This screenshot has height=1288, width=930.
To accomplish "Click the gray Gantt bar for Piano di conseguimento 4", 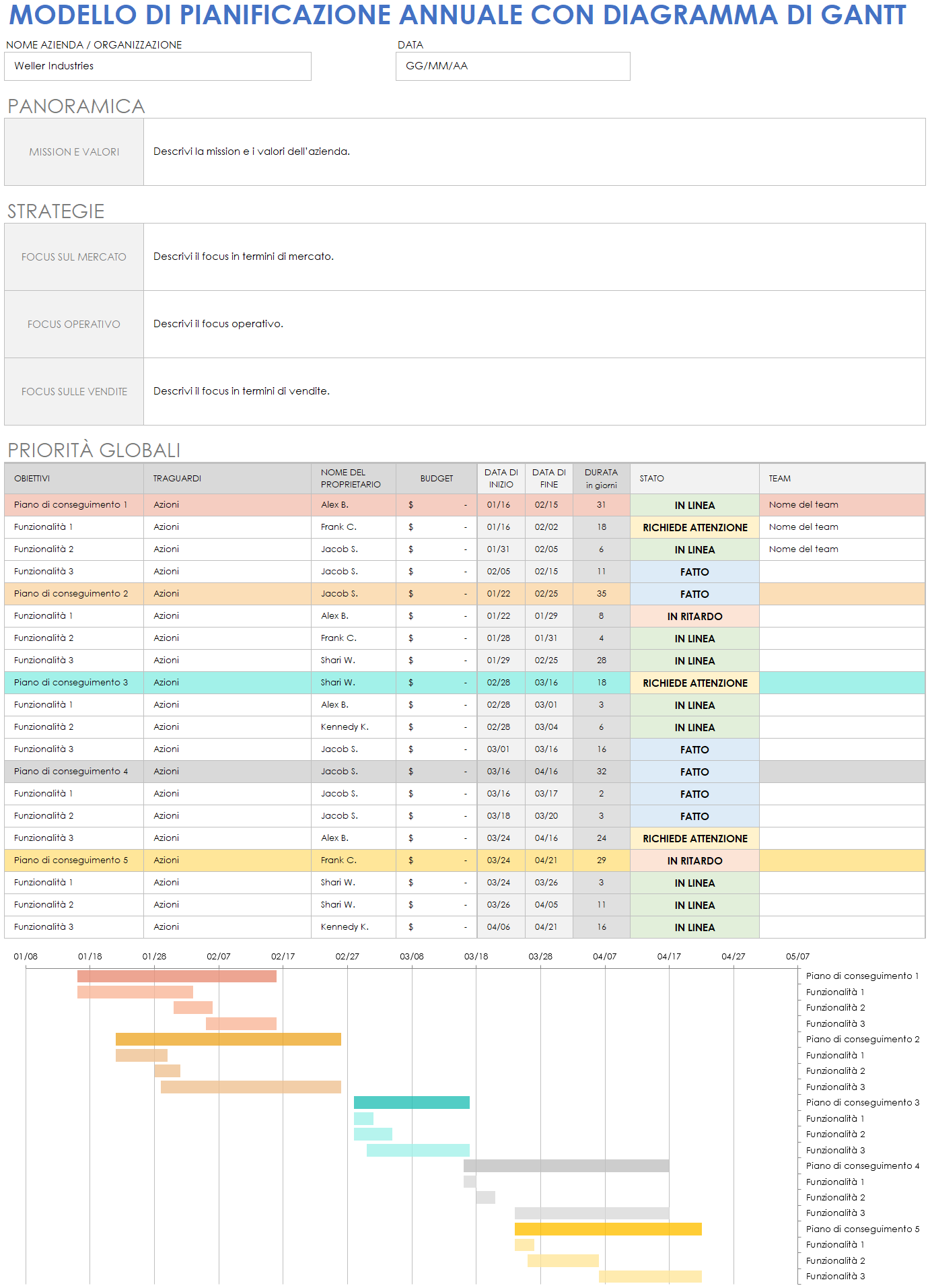I will tap(566, 1166).
